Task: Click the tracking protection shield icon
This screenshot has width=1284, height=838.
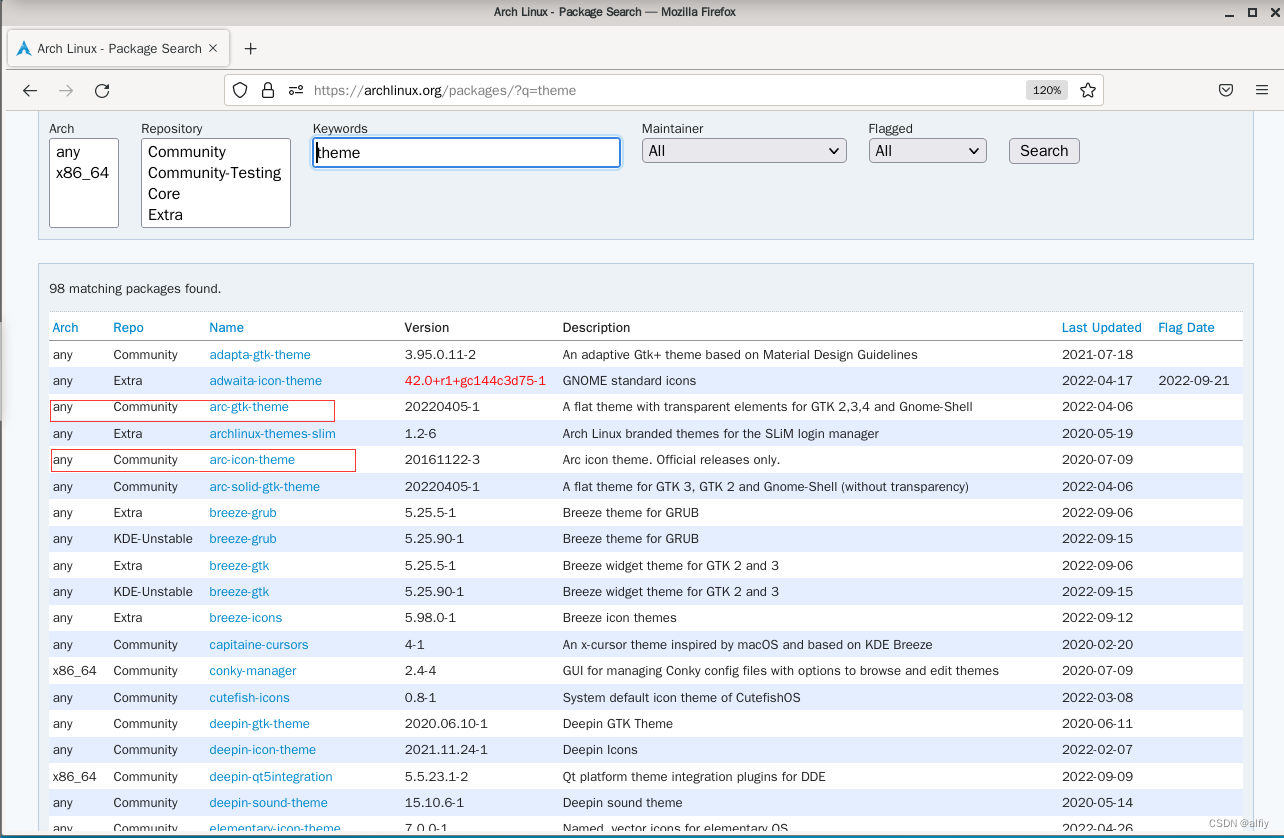Action: [x=240, y=90]
